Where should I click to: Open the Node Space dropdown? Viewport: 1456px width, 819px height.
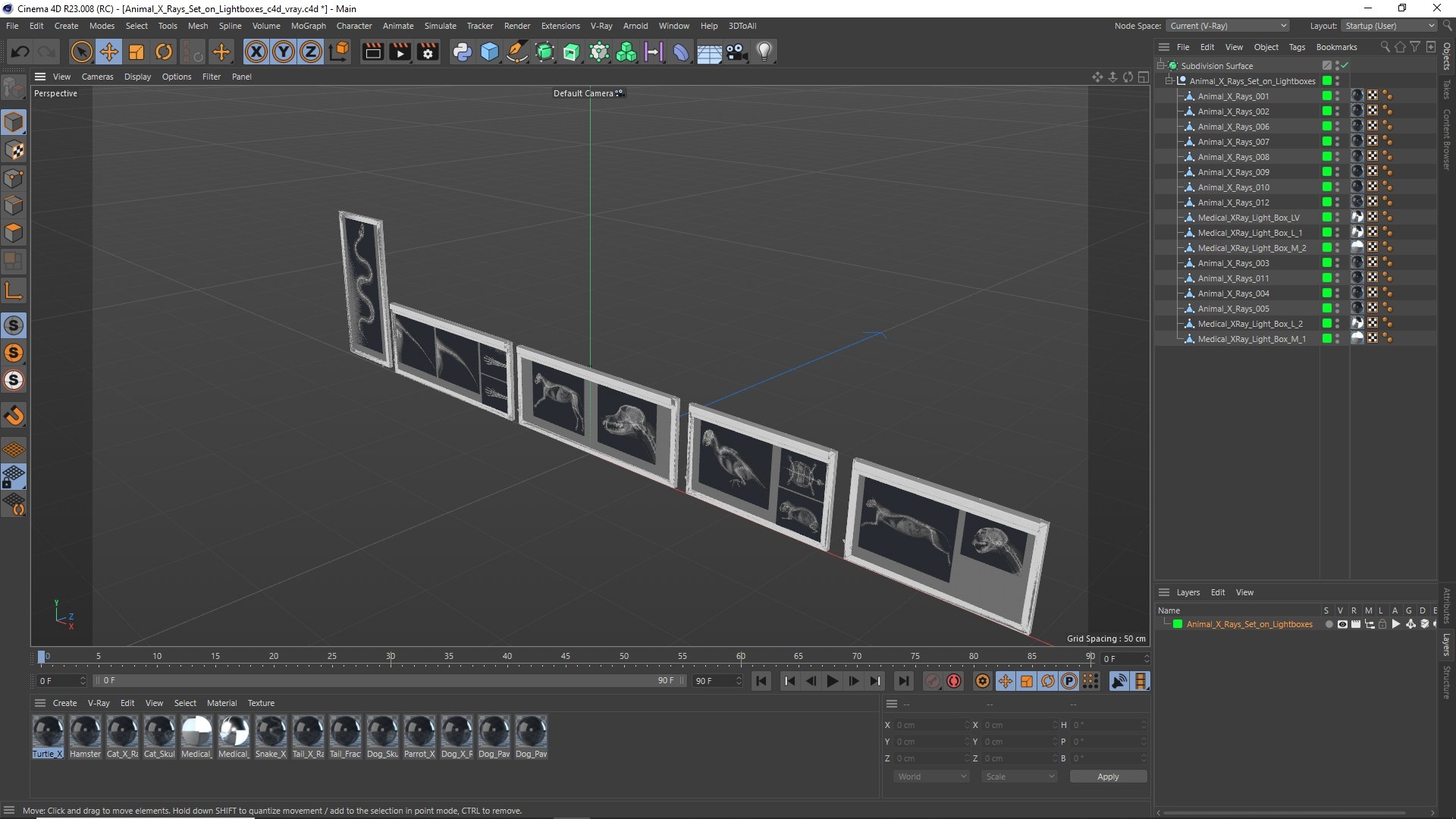click(x=1227, y=26)
